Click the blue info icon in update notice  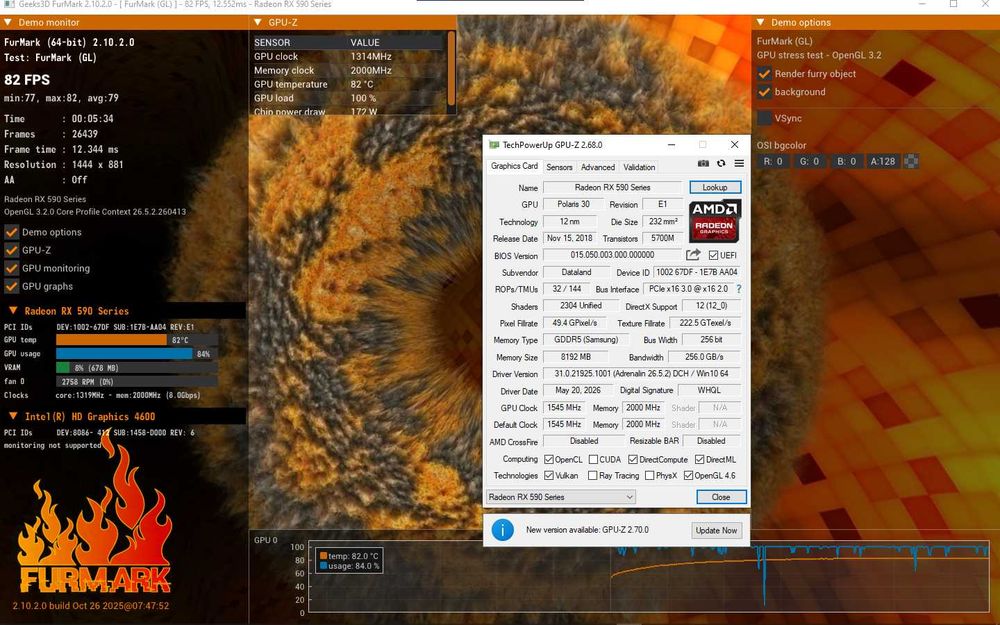tap(503, 530)
